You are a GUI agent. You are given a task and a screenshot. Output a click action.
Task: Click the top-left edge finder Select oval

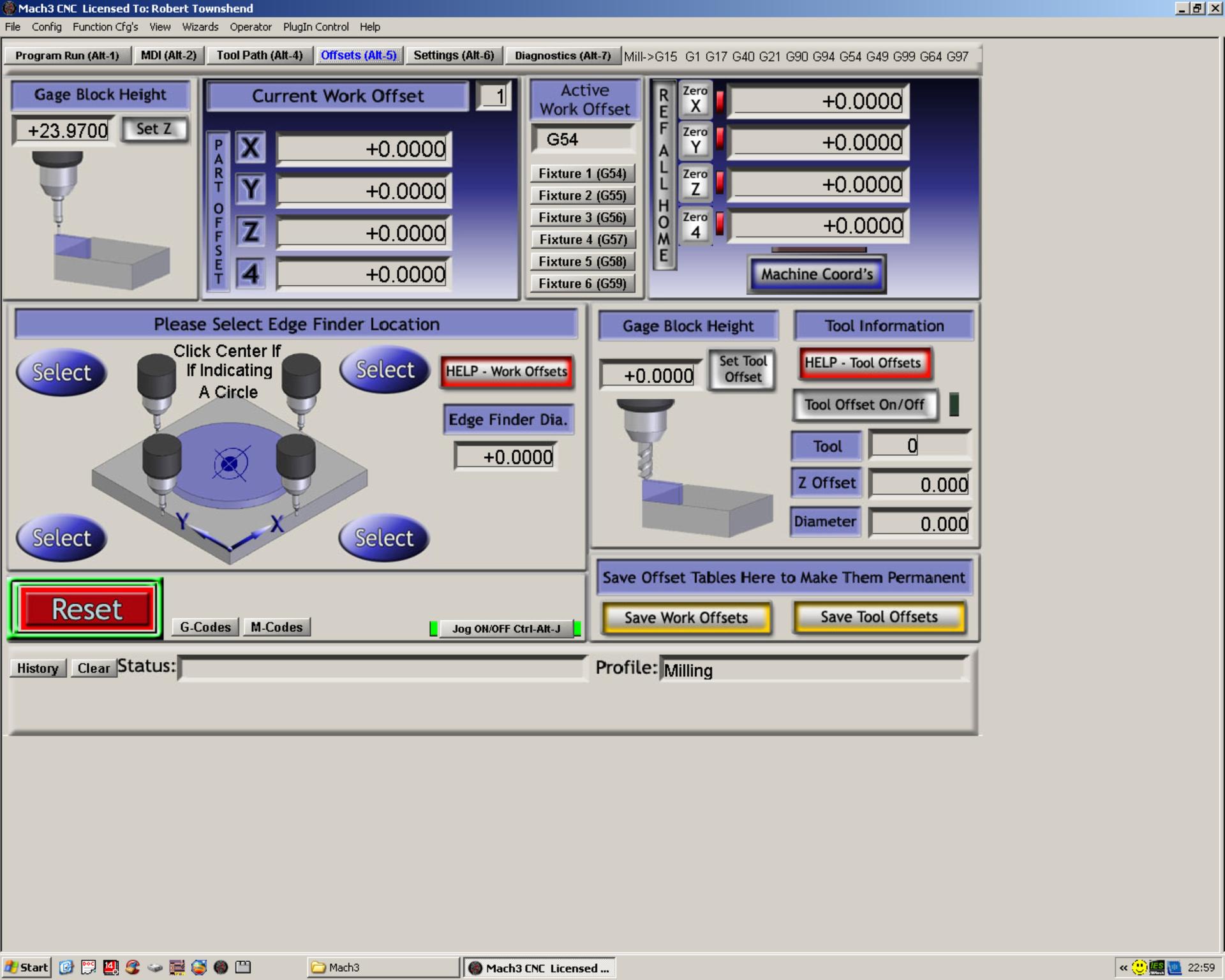click(61, 372)
